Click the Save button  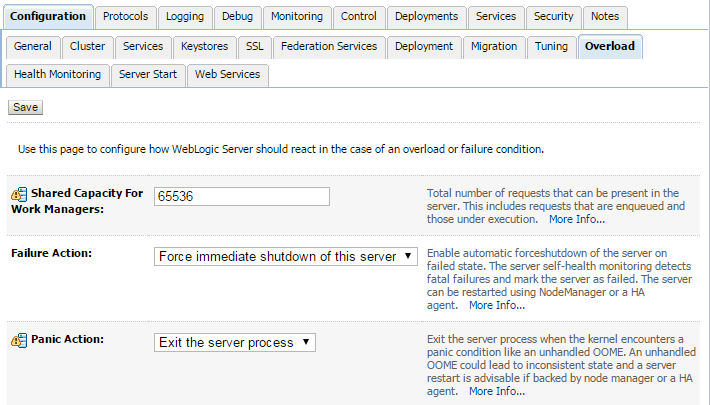[25, 107]
